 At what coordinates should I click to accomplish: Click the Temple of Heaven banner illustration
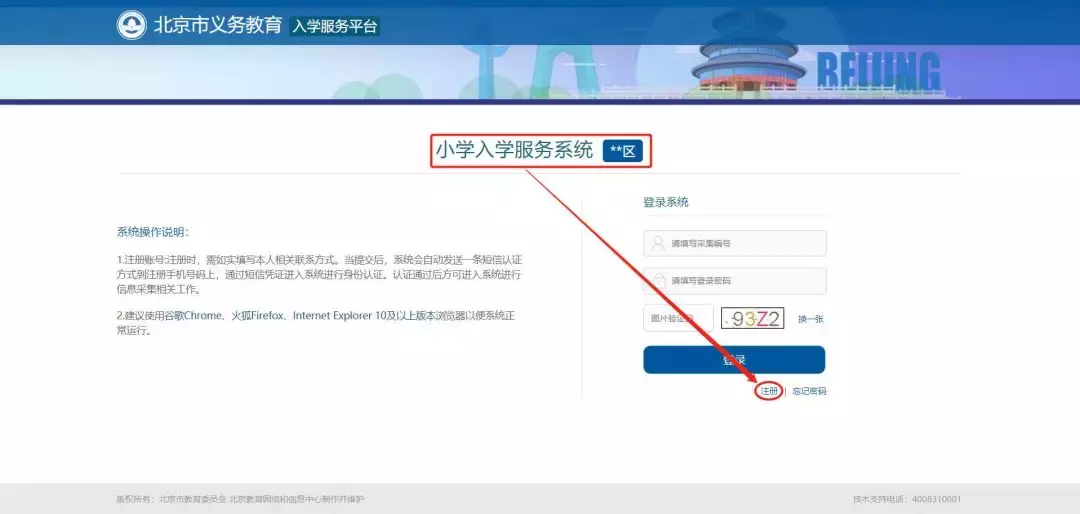pyautogui.click(x=749, y=63)
